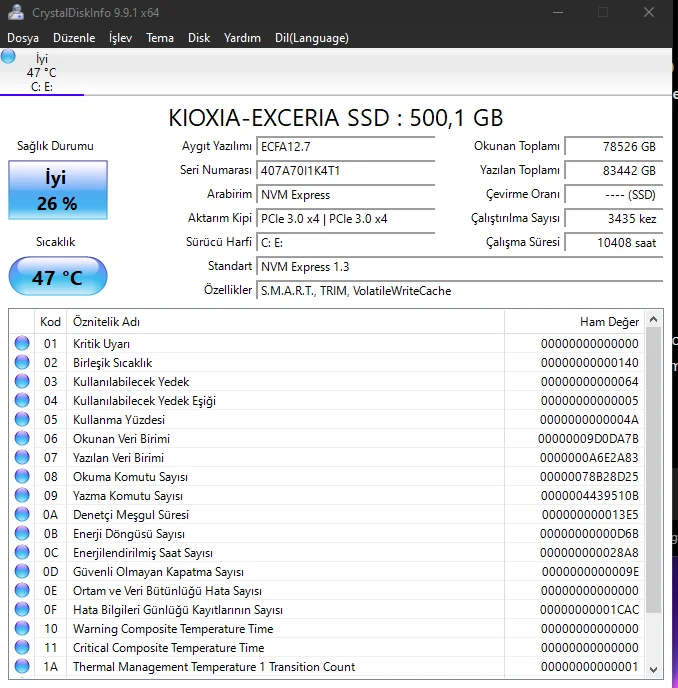The height and width of the screenshot is (688, 678).
Task: Click status orb for Hata Bilgileri Günlüğü row
Action: coord(22,609)
